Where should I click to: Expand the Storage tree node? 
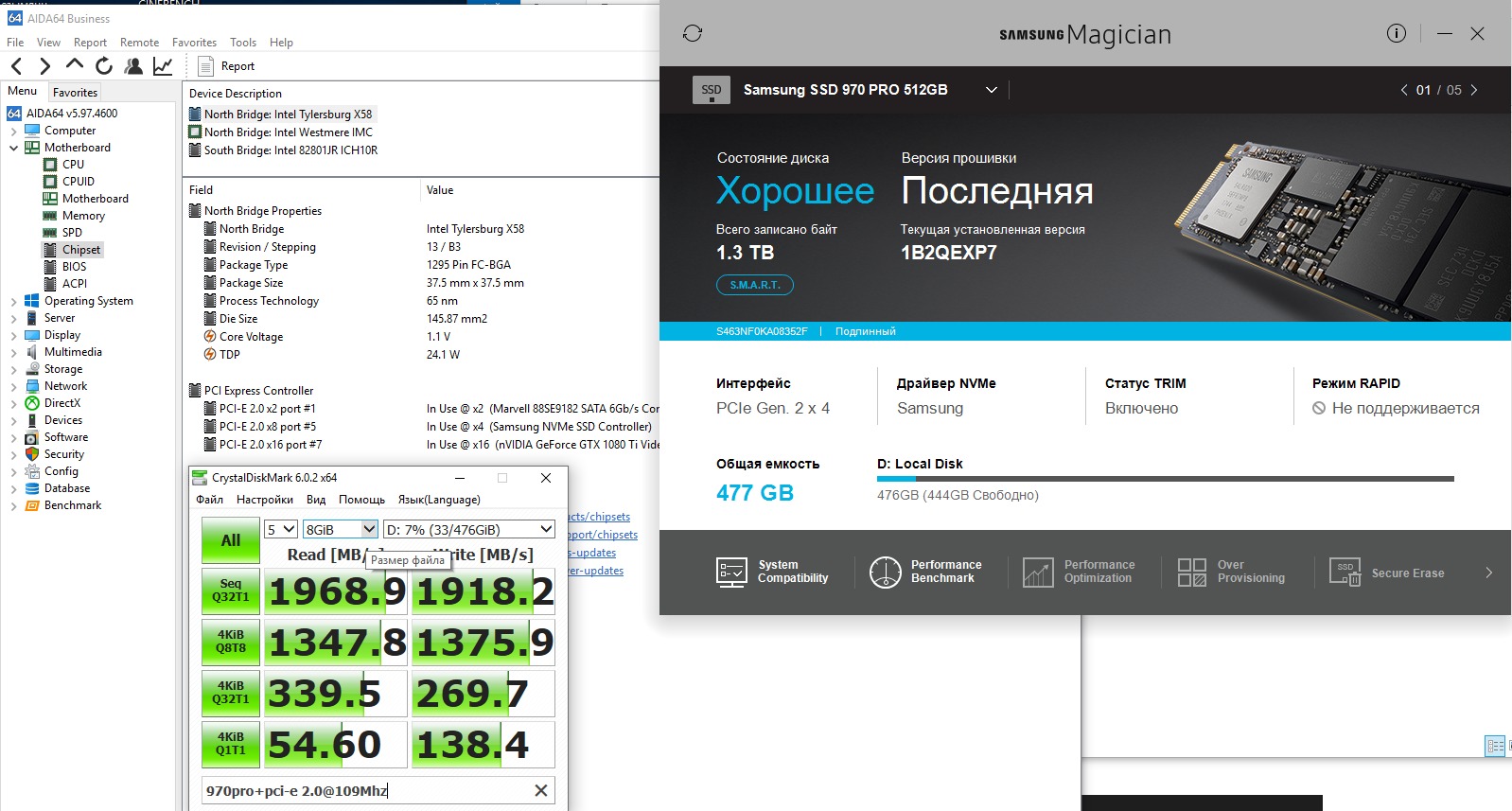pos(13,369)
